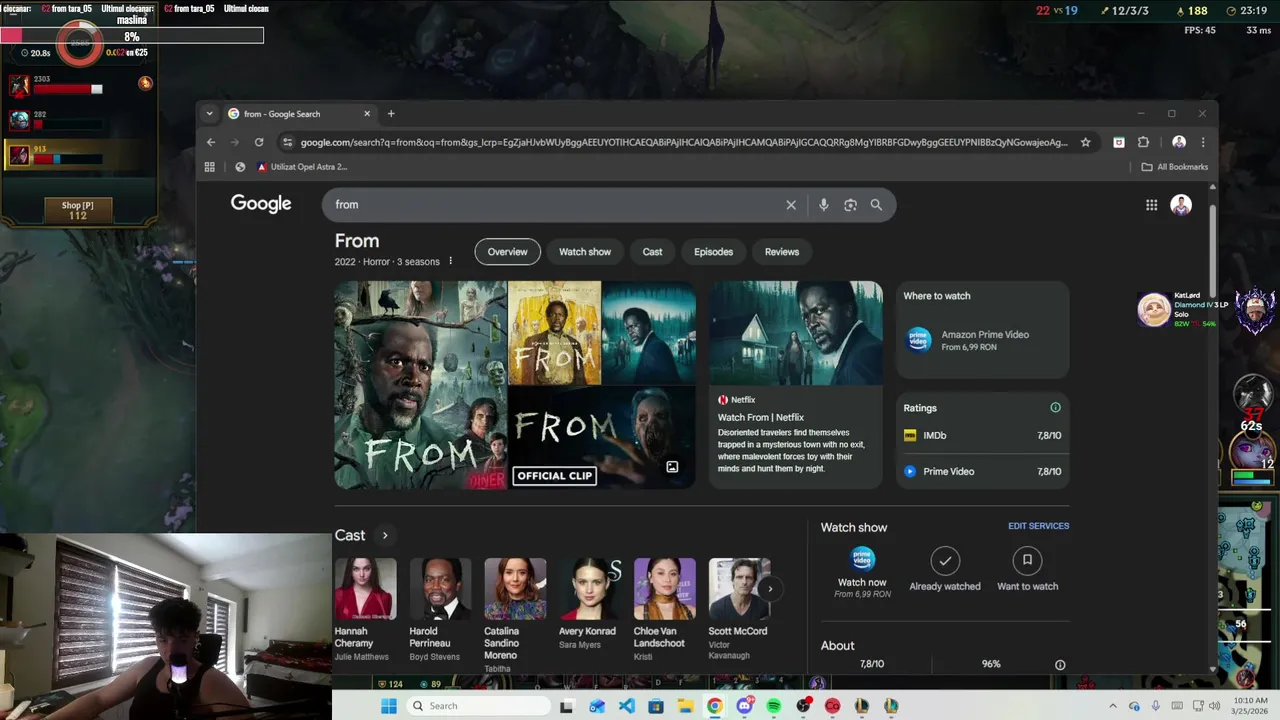Open Microsoft Store from the taskbar
Screen dimensions: 1280x720
(x=655, y=706)
